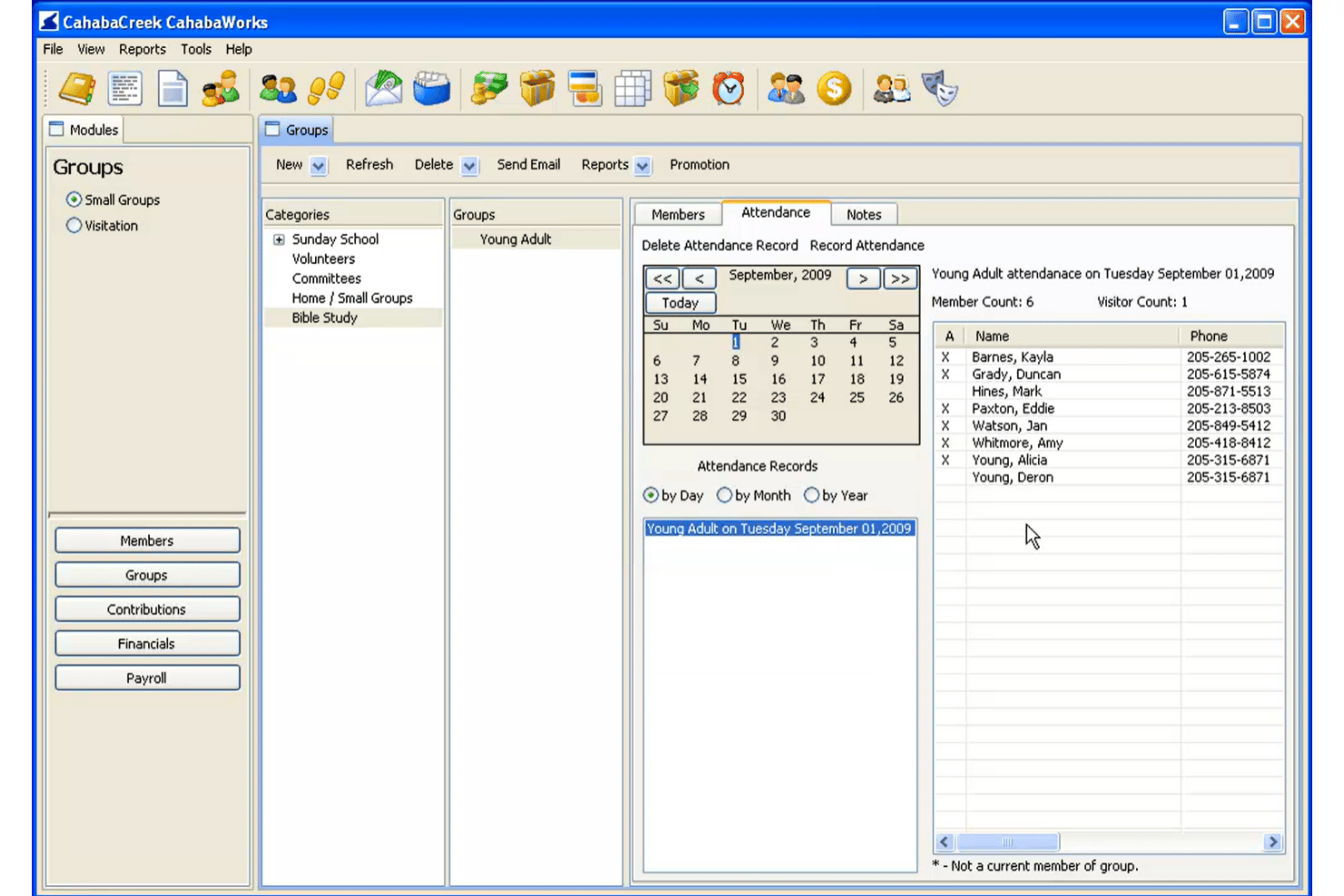
Task: Open the money envelope toolbar icon
Action: pos(384,89)
